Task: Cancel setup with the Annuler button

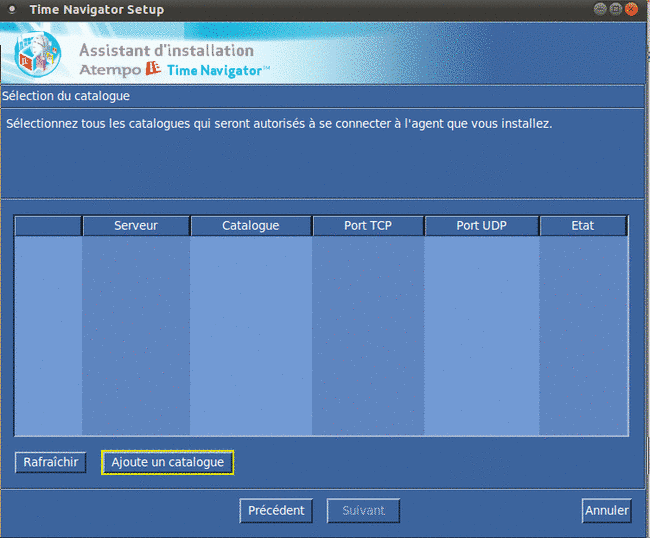Action: click(x=607, y=510)
